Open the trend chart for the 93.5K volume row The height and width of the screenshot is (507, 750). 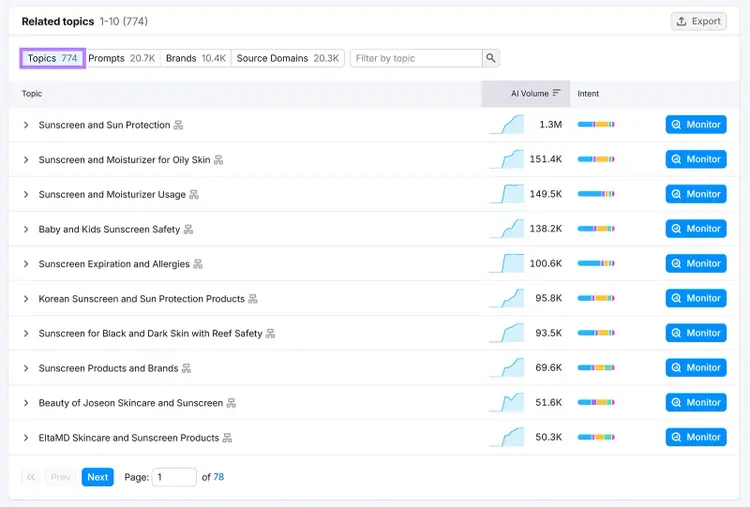(507, 333)
